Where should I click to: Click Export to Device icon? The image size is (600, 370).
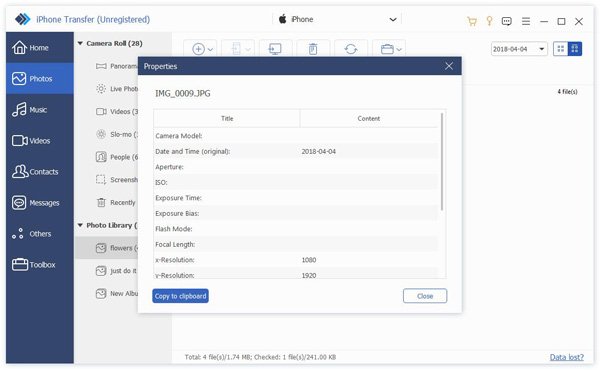[x=236, y=49]
